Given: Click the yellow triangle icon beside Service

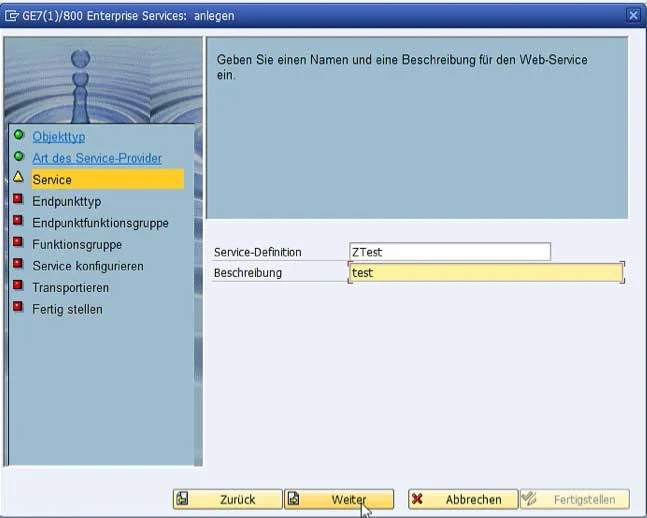Looking at the screenshot, I should pos(18,178).
